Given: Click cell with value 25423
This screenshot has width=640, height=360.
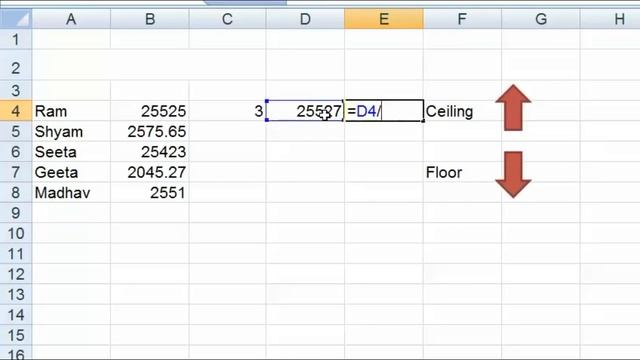Looking at the screenshot, I should (150, 152).
